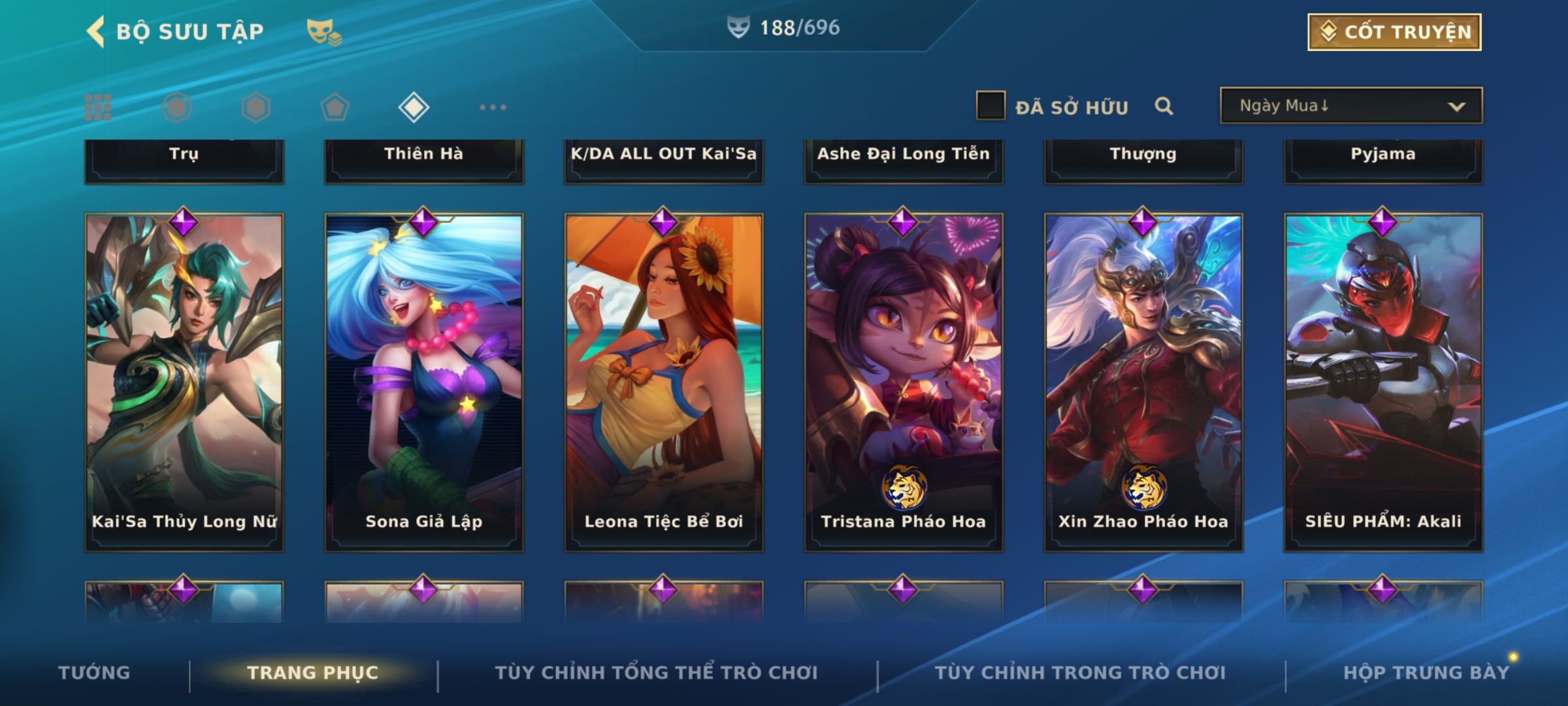Click the Cốt Truyện button
Screen dimensions: 1568x706
point(1394,32)
